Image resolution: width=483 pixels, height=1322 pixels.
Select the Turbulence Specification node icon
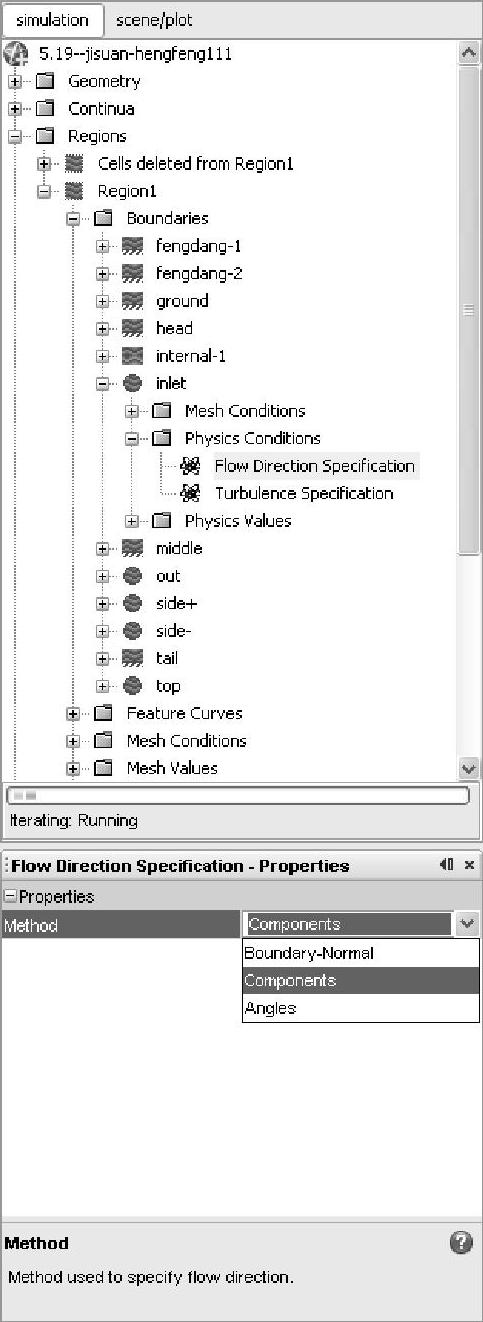pos(190,493)
